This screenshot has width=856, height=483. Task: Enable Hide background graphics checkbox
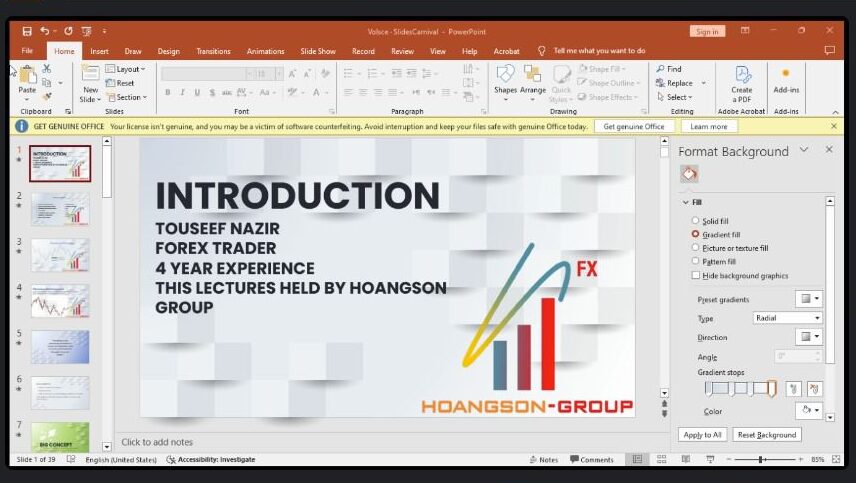[x=696, y=275]
